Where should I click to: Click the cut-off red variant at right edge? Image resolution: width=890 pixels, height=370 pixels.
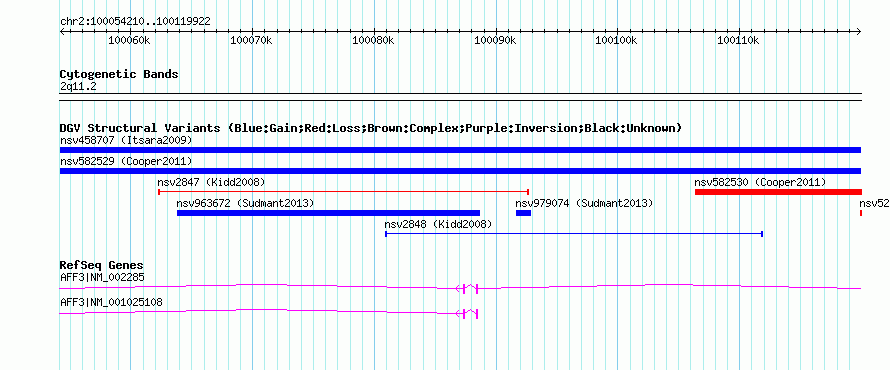click(x=861, y=213)
